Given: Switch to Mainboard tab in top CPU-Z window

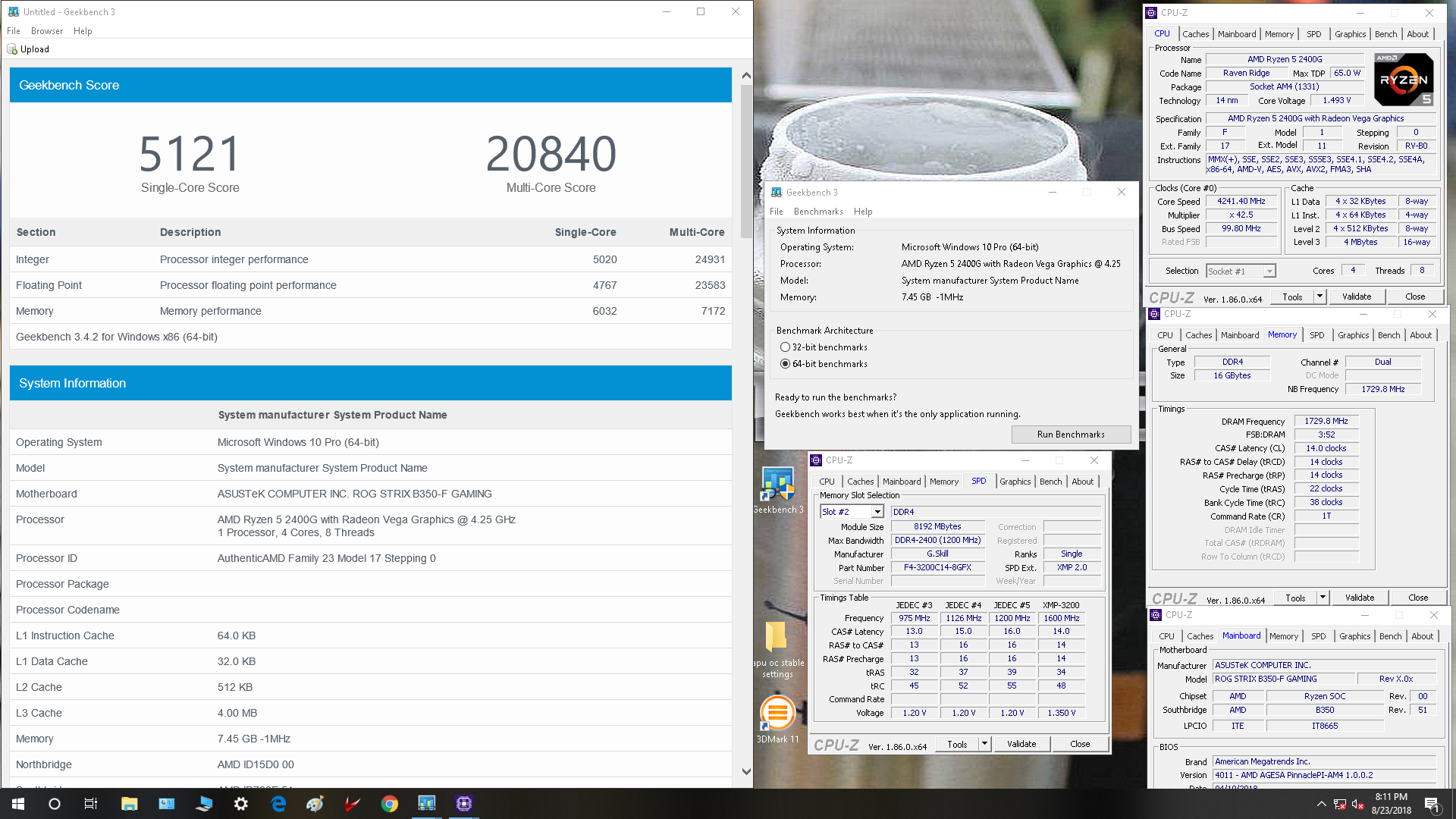Looking at the screenshot, I should (1237, 34).
